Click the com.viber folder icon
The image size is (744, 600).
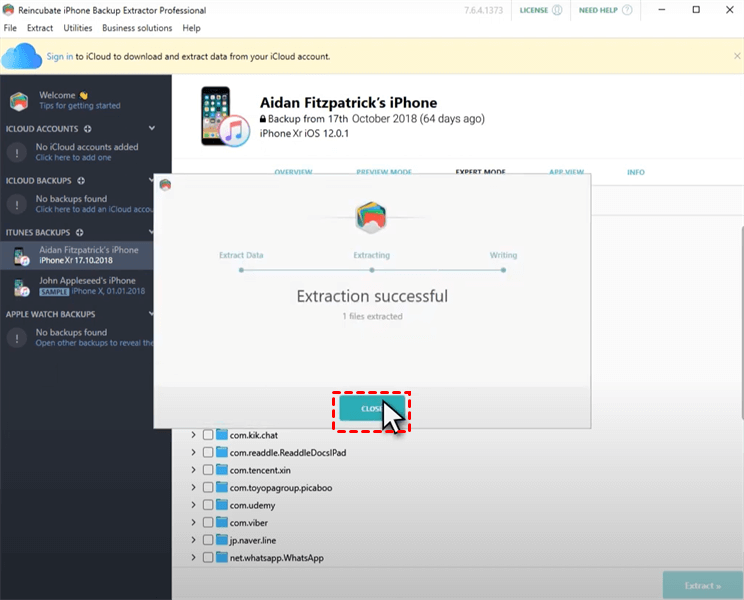pyautogui.click(x=222, y=522)
